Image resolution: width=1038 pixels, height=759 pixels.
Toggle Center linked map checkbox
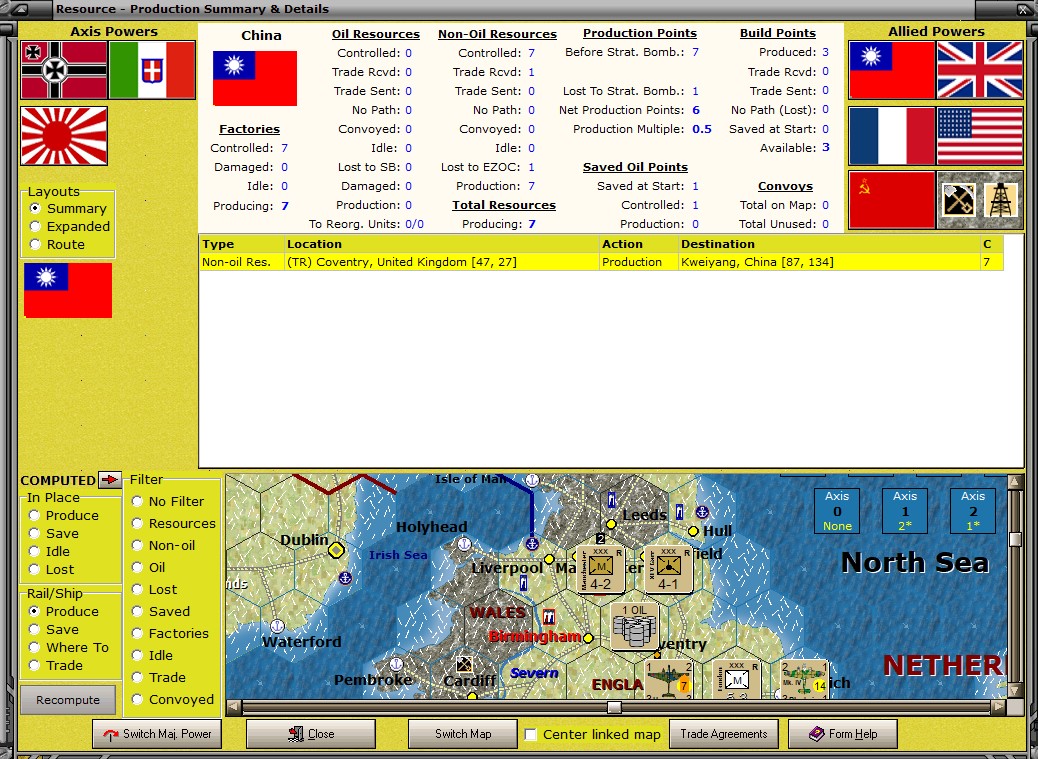[530, 735]
